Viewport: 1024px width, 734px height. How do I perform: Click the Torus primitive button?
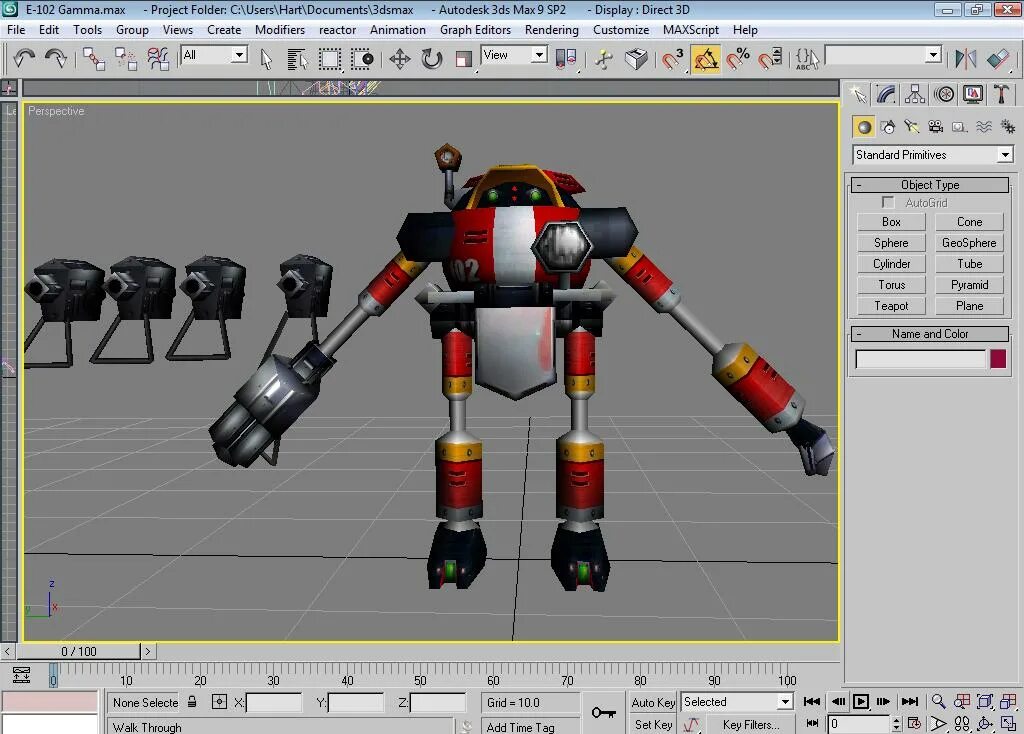891,285
